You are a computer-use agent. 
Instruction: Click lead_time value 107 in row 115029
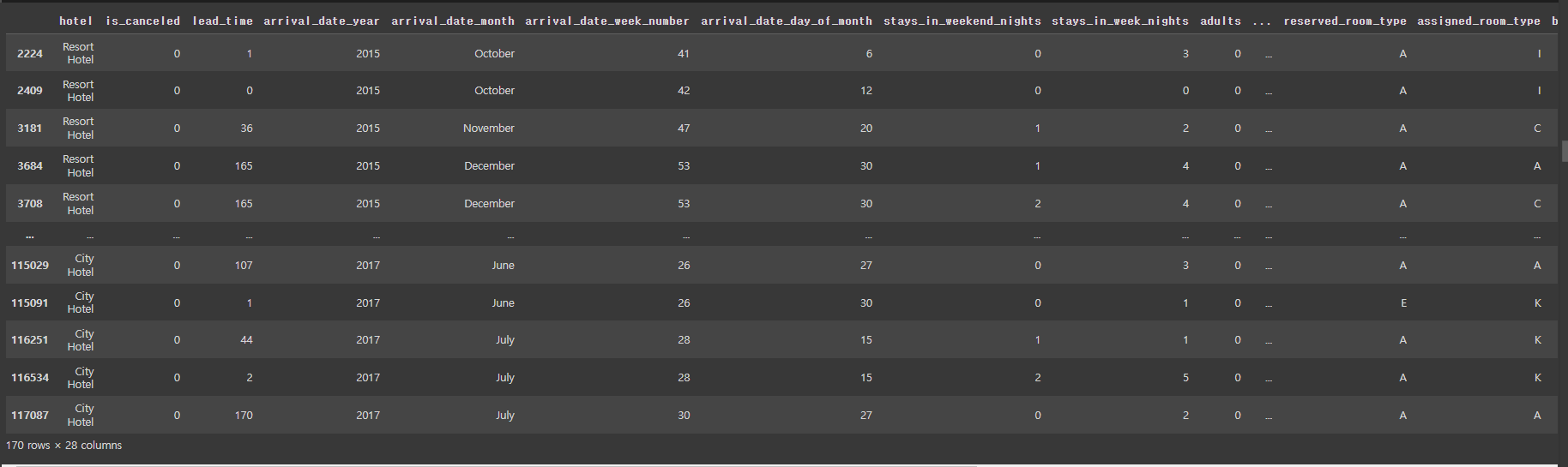(x=244, y=265)
